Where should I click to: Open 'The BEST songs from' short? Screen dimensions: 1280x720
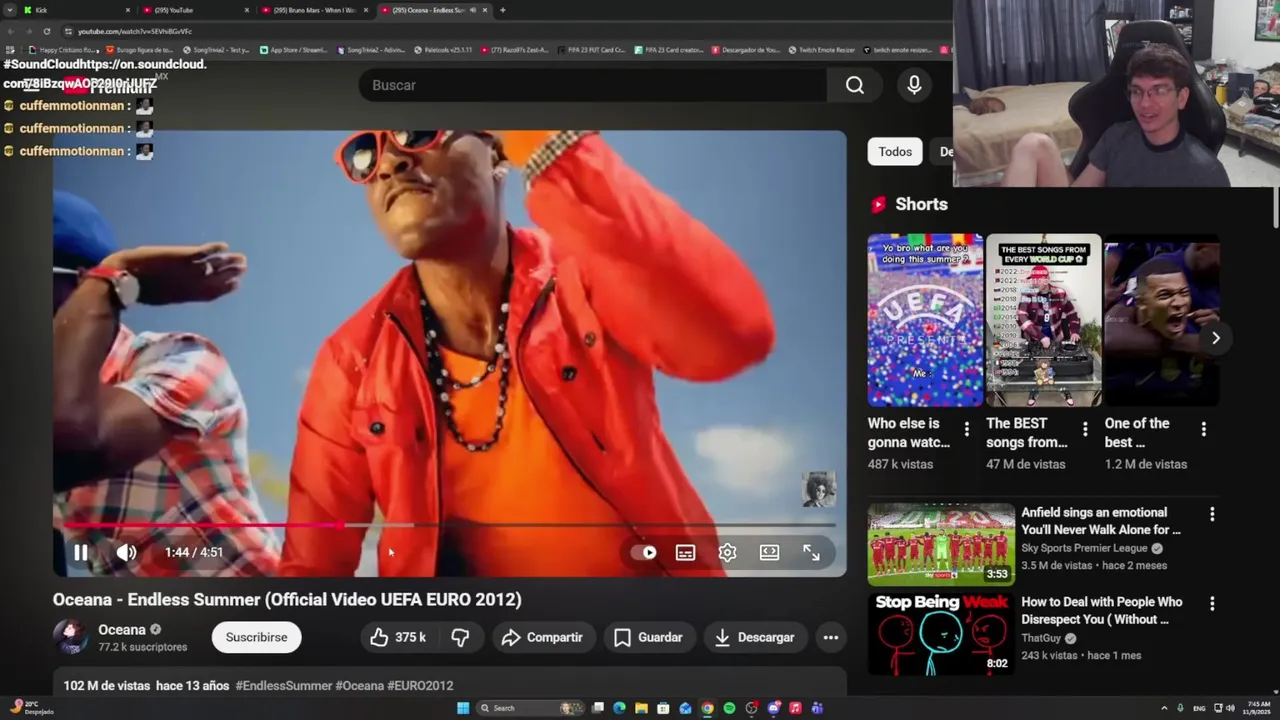pyautogui.click(x=1043, y=320)
